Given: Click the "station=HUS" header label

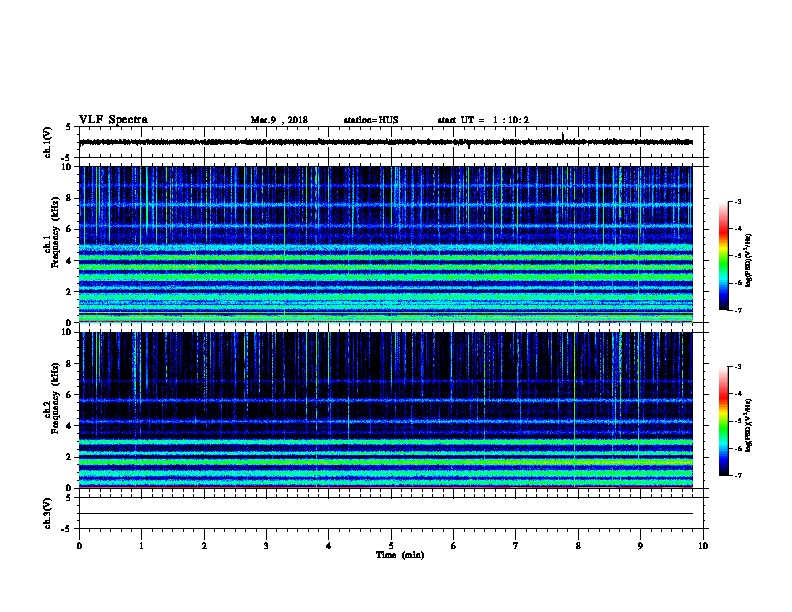Looking at the screenshot, I should coord(371,120).
